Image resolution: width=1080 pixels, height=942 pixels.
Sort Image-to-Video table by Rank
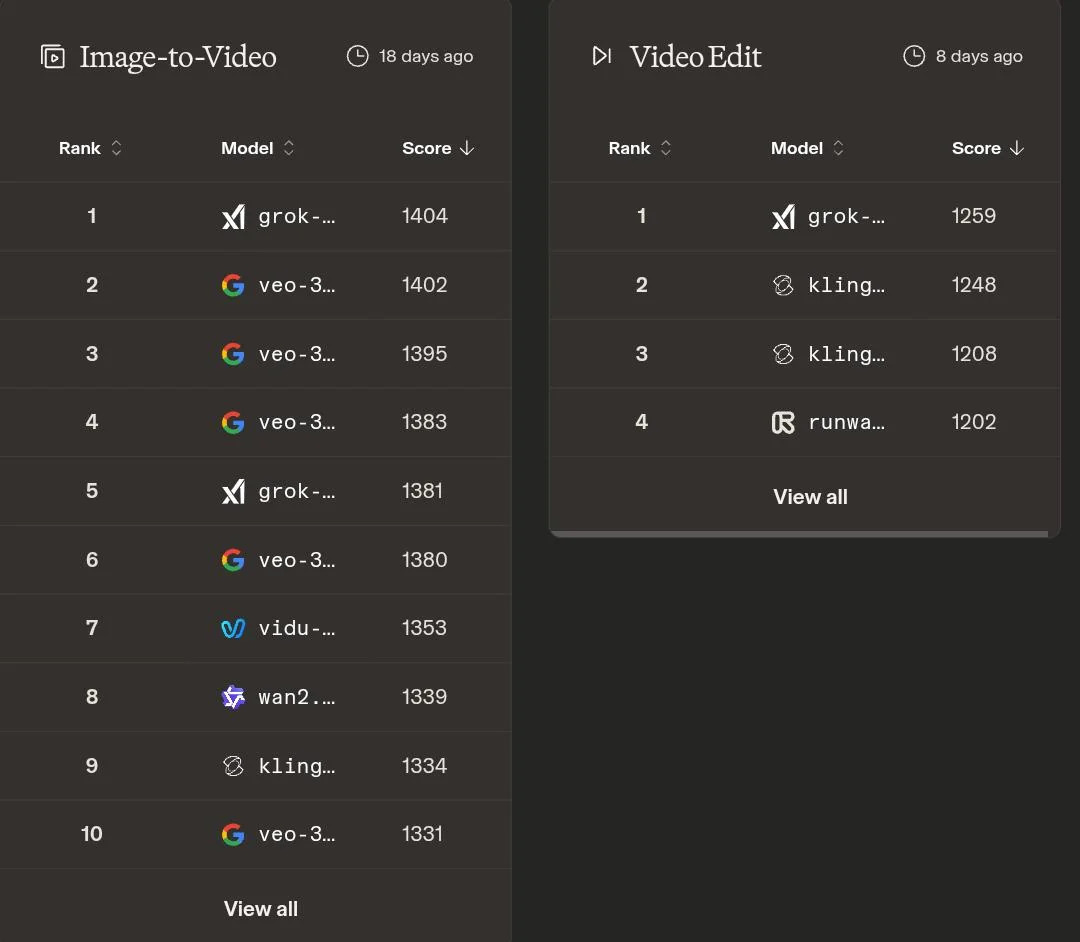[x=90, y=148]
